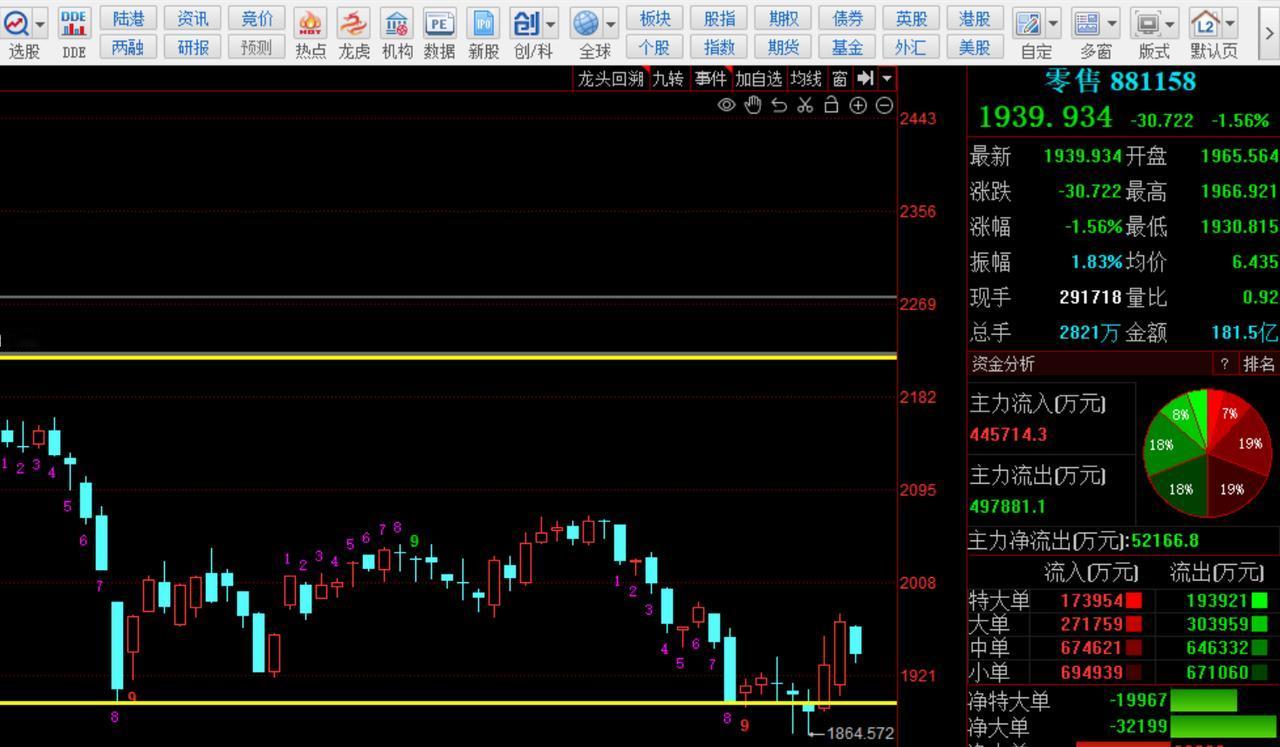The image size is (1280, 747).
Task: Click the arrow-to-bar icon beside 窗
Action: [866, 78]
